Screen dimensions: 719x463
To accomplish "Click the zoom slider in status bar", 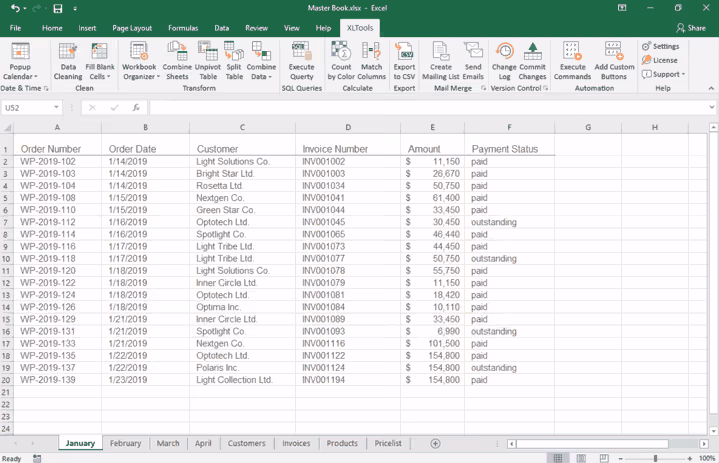I will click(655, 458).
